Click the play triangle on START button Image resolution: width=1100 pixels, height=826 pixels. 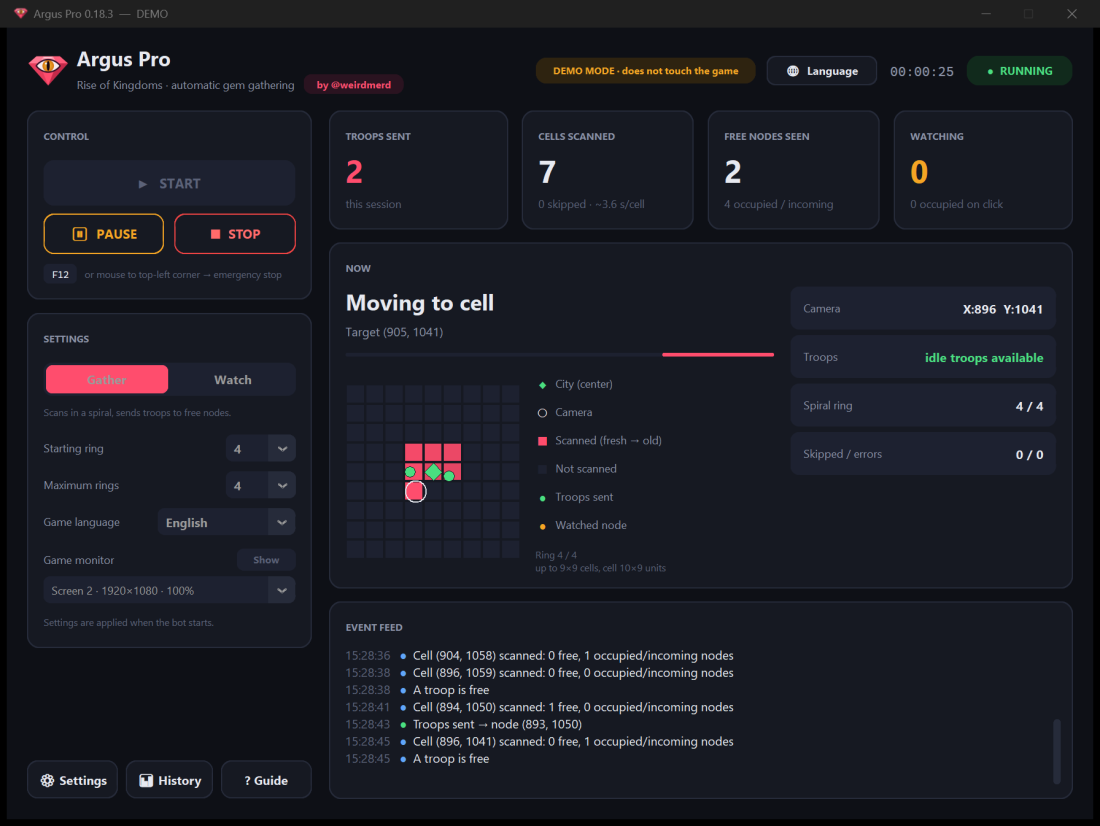[x=142, y=184]
